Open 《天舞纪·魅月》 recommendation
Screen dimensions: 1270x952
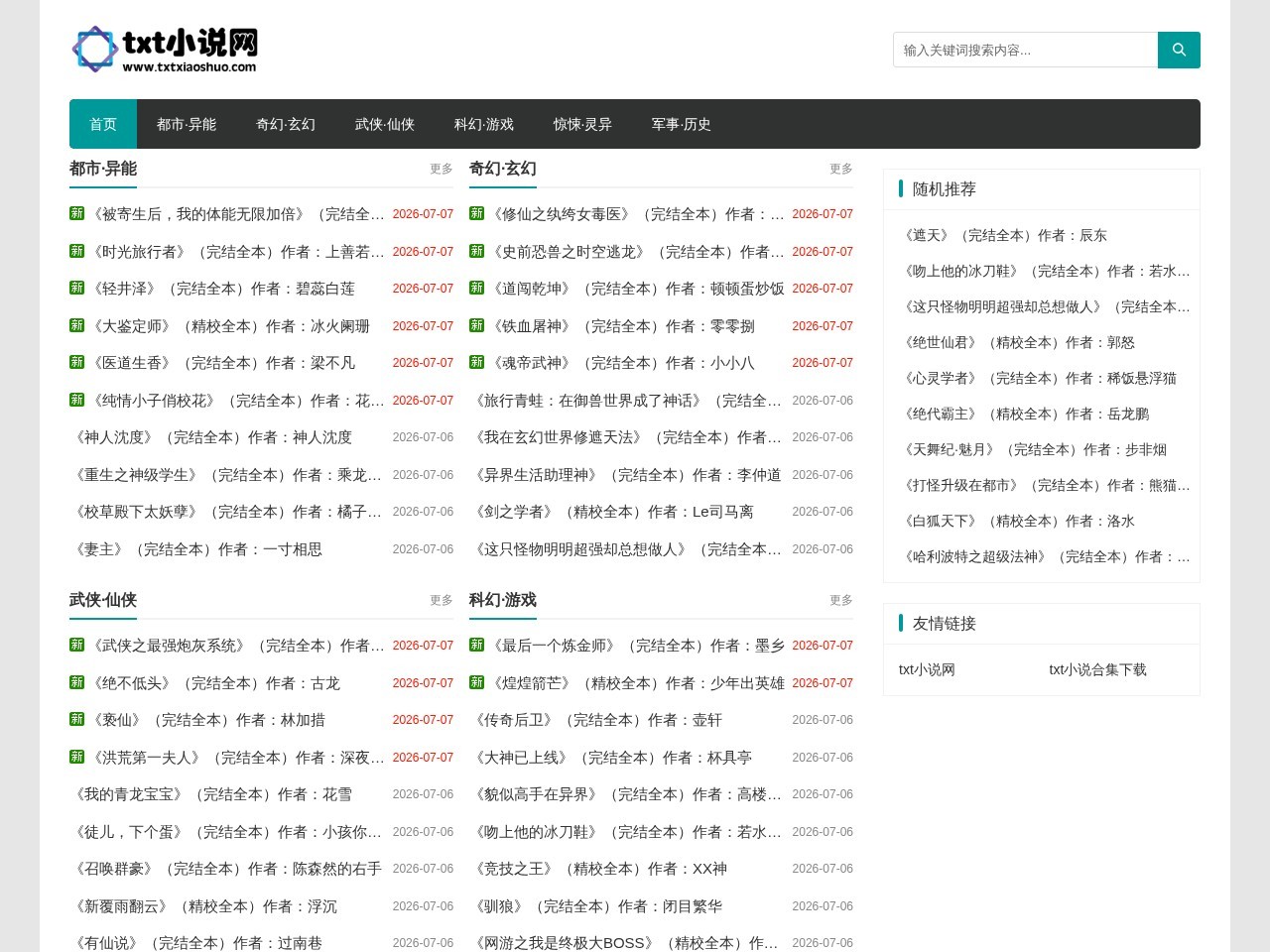click(x=1033, y=449)
